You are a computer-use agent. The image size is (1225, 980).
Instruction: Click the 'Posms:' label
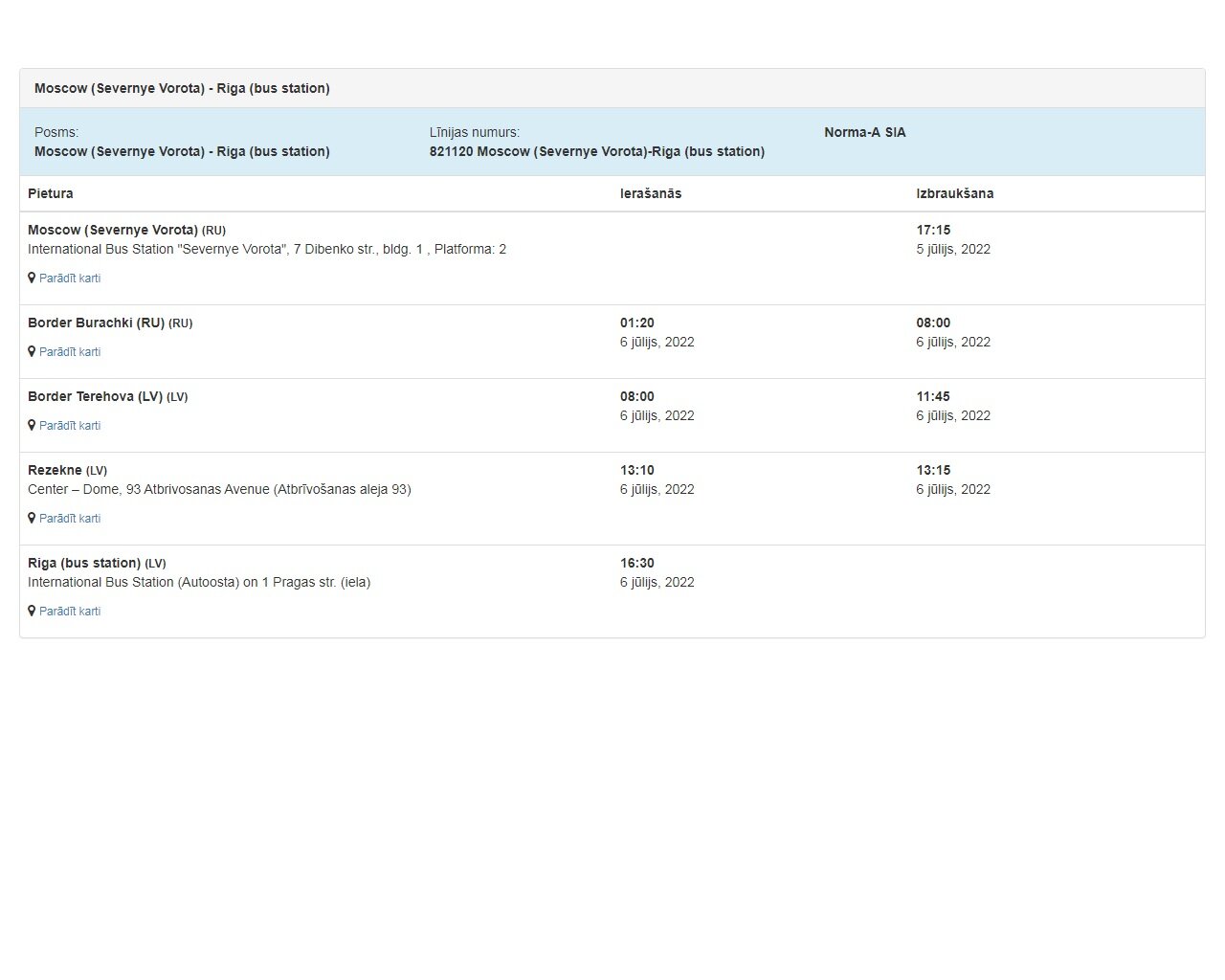pos(56,132)
